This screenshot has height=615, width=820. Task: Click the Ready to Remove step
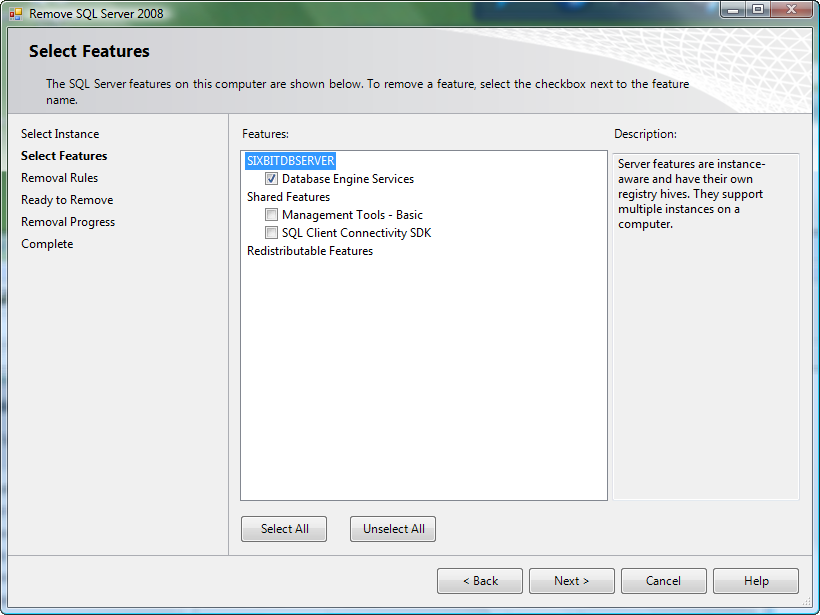coord(67,199)
